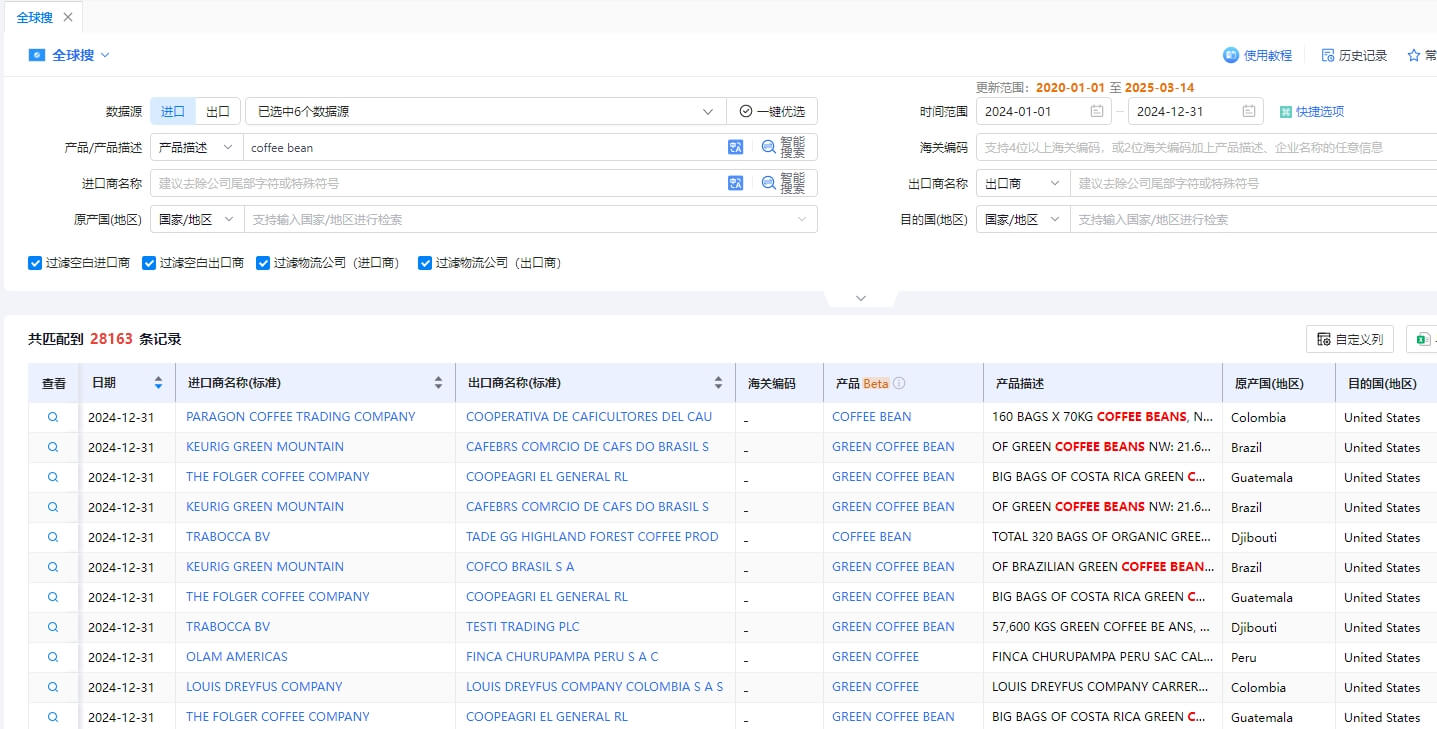View details of LOUIS DREYFUS COMPANY row
The image size is (1437, 729).
click(x=53, y=687)
